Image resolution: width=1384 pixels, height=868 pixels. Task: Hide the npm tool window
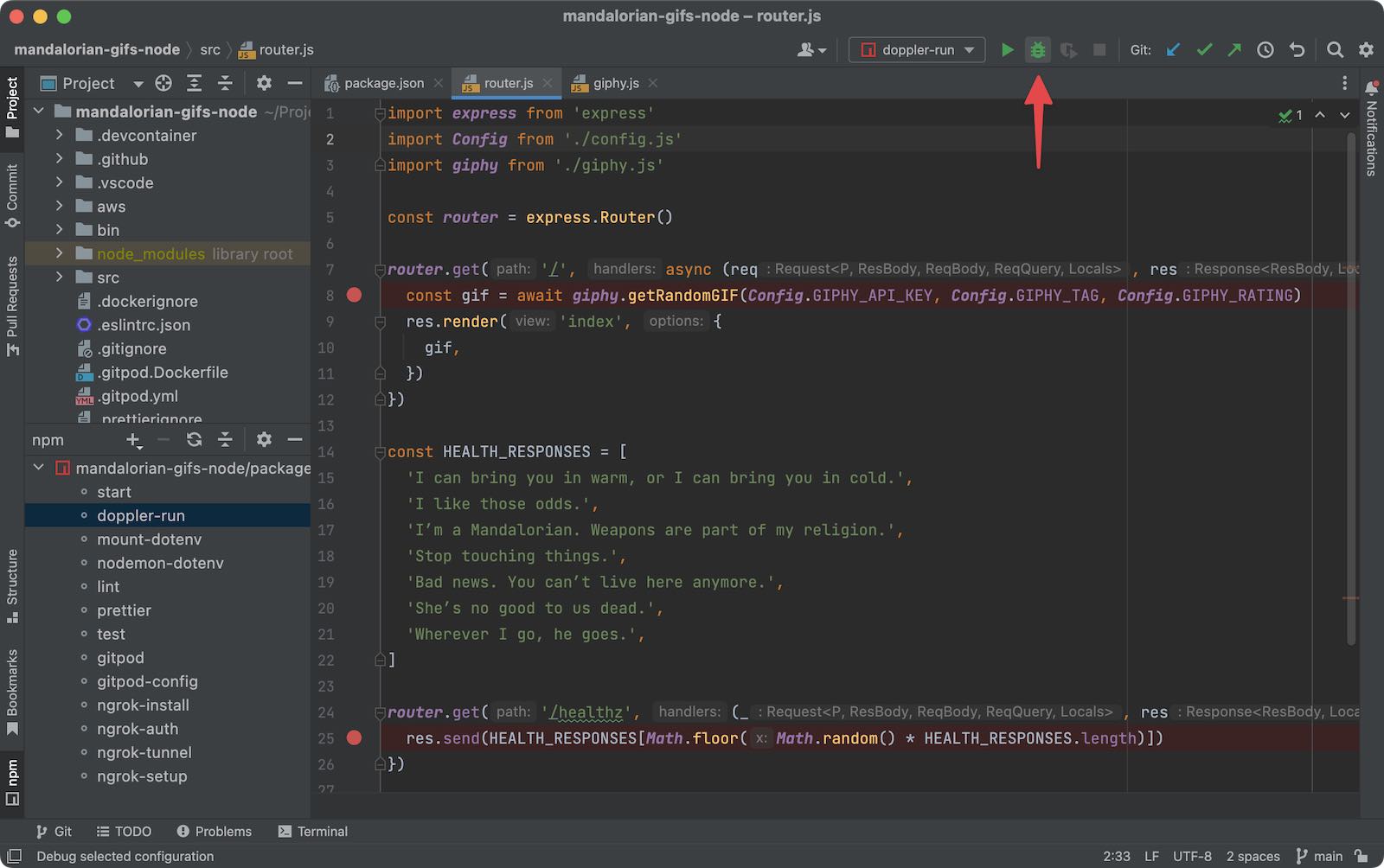click(x=295, y=440)
